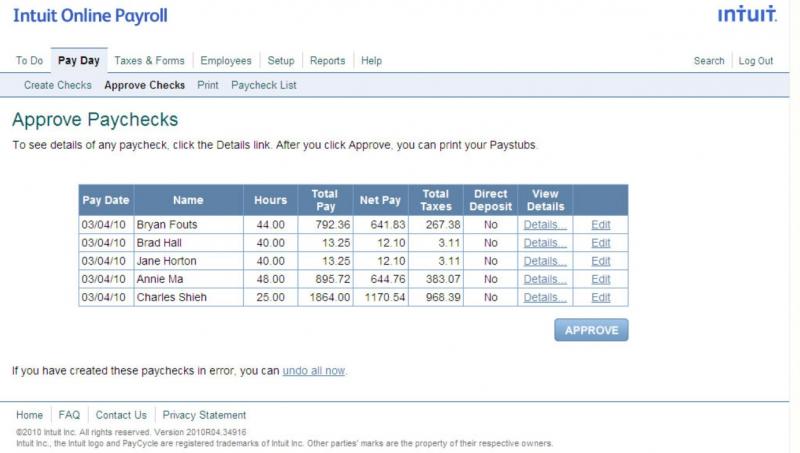Click the Name column header
The image size is (800, 453).
click(x=188, y=200)
